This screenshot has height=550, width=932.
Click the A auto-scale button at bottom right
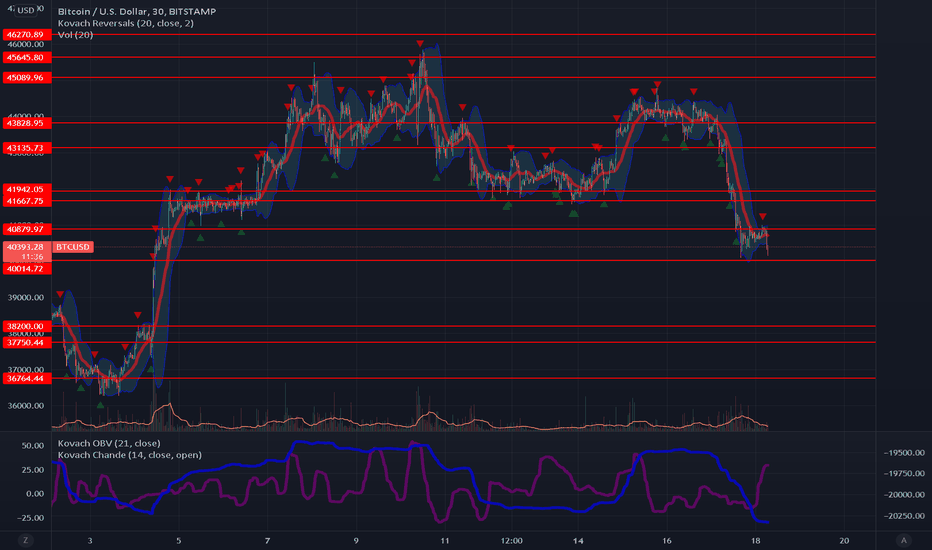904,540
